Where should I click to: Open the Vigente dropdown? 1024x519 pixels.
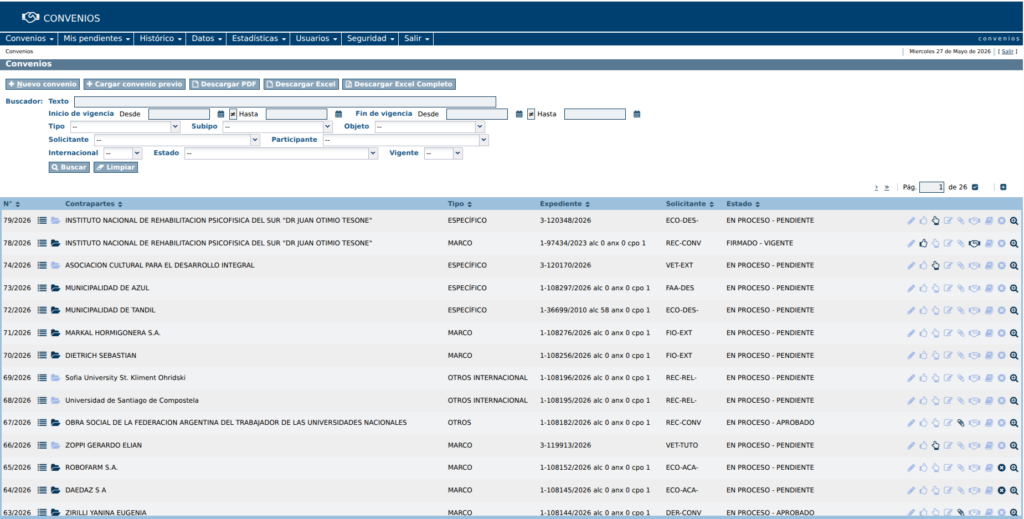pos(443,153)
